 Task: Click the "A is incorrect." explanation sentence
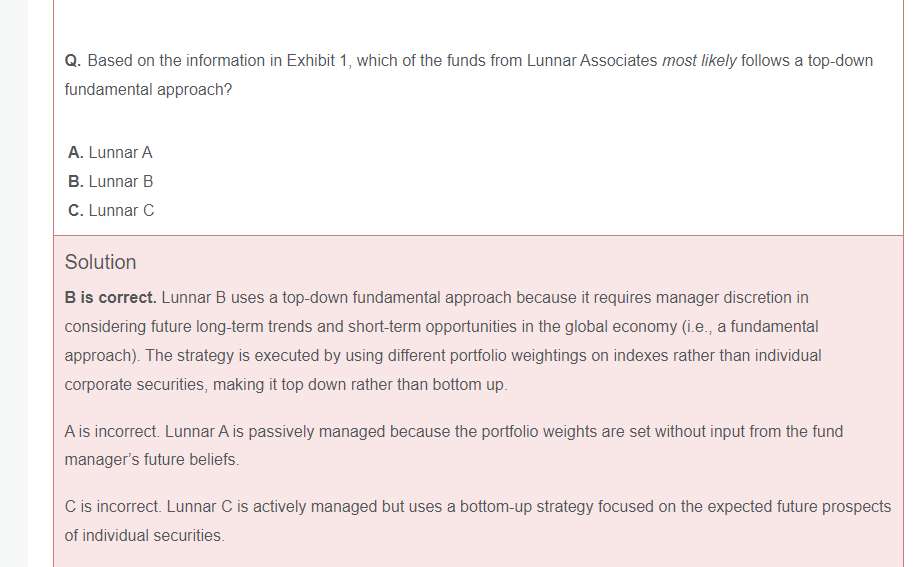[x=111, y=432]
